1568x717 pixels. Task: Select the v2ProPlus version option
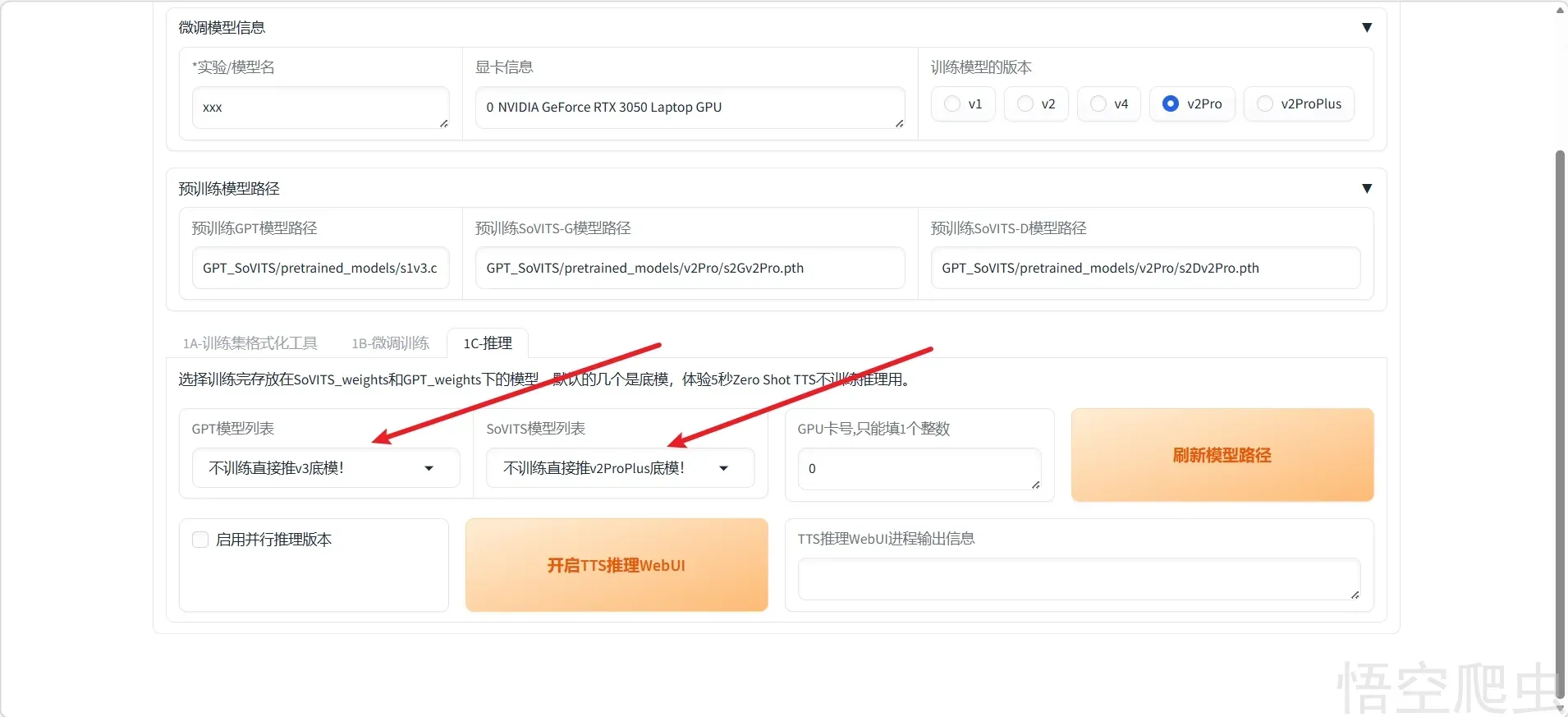point(1265,104)
